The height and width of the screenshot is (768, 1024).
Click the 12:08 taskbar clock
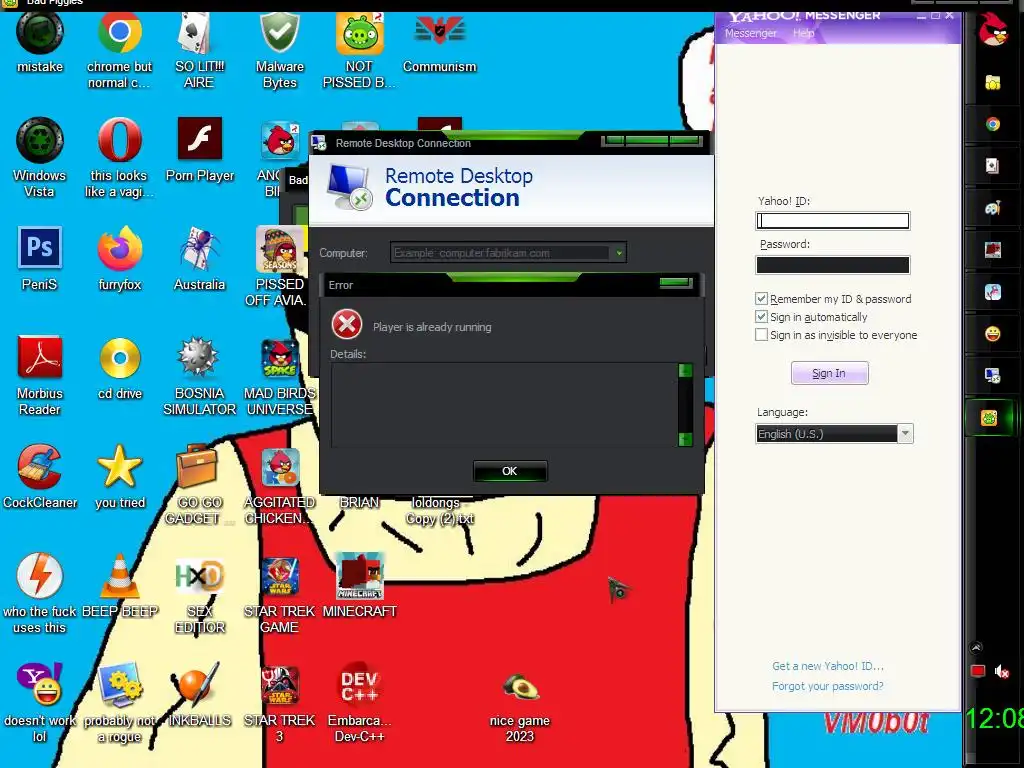(x=994, y=718)
